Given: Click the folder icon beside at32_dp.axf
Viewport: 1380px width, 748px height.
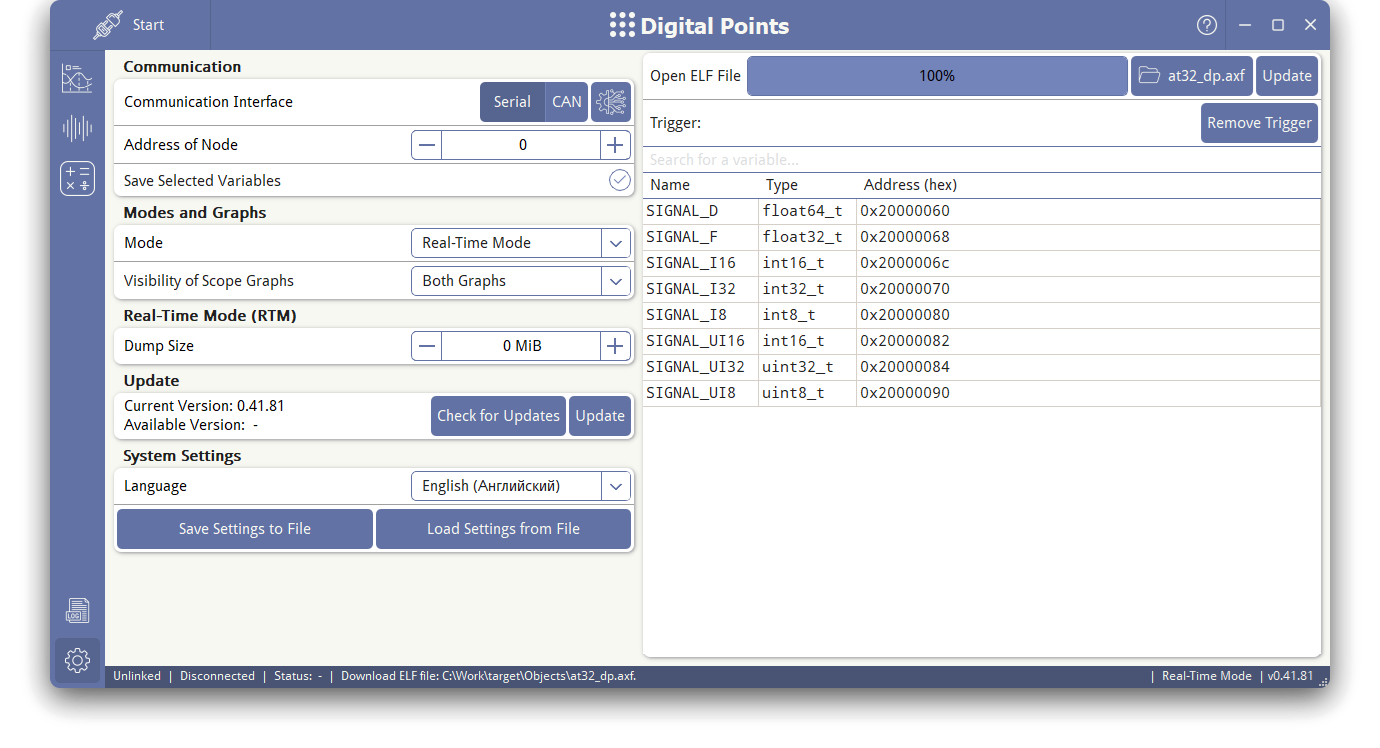Looking at the screenshot, I should click(1149, 76).
